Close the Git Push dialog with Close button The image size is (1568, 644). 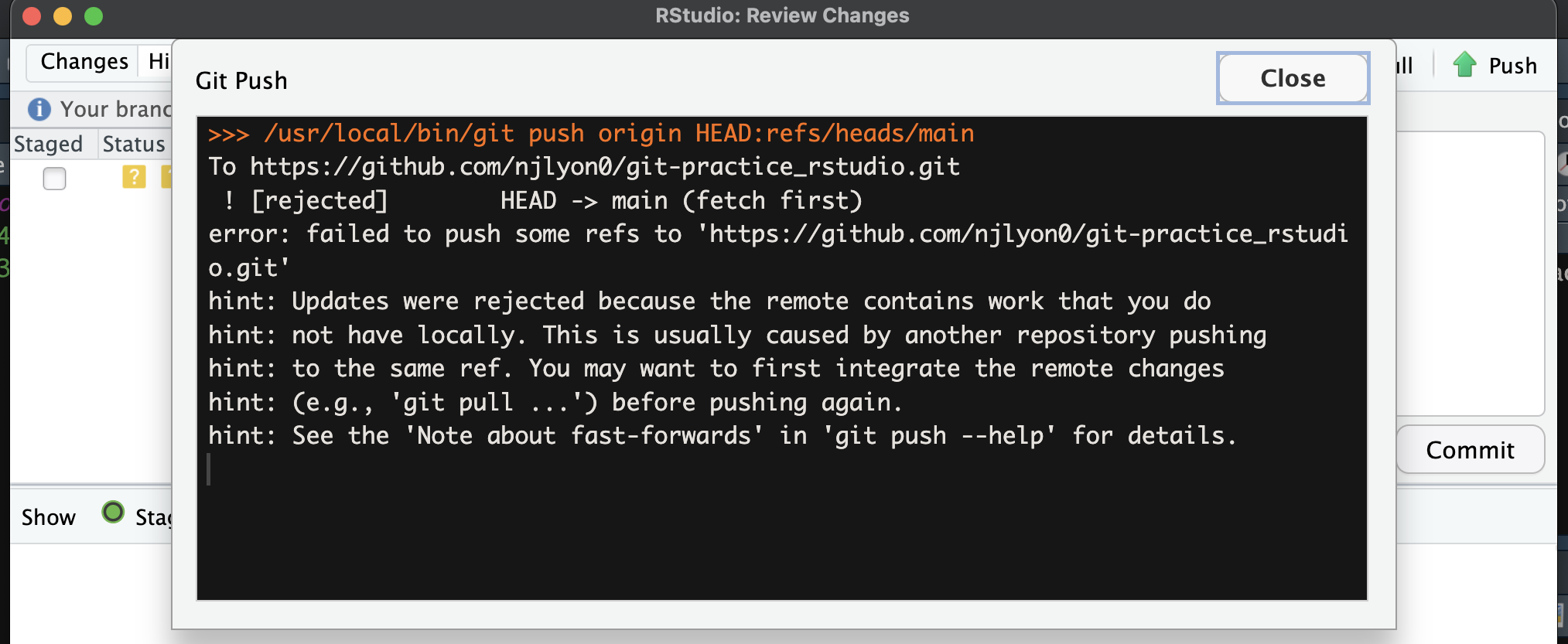click(x=1292, y=78)
